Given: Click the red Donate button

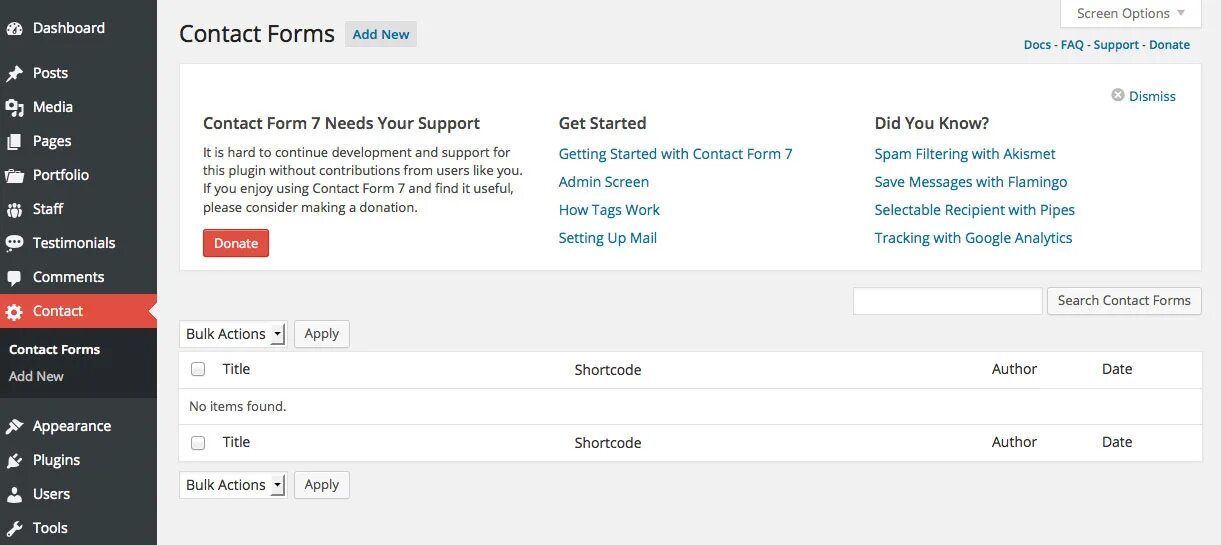Looking at the screenshot, I should coord(236,243).
